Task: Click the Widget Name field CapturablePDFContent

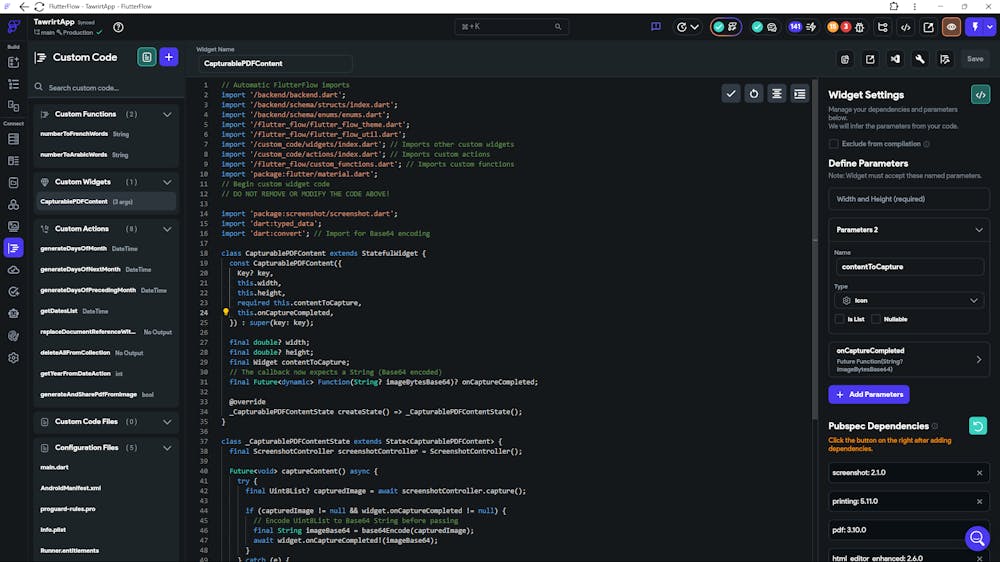Action: (x=274, y=64)
